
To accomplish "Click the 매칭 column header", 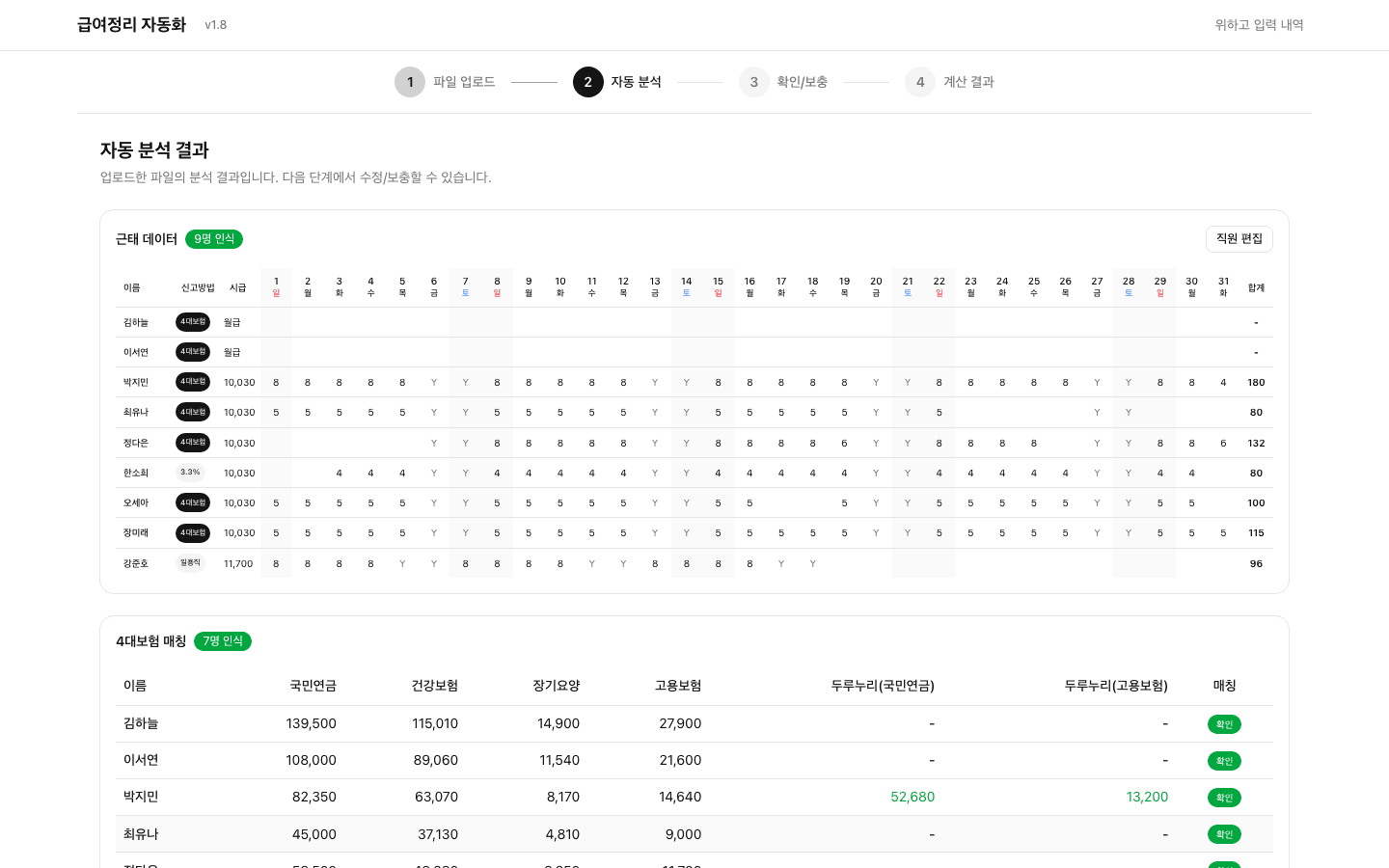I will (x=1224, y=686).
